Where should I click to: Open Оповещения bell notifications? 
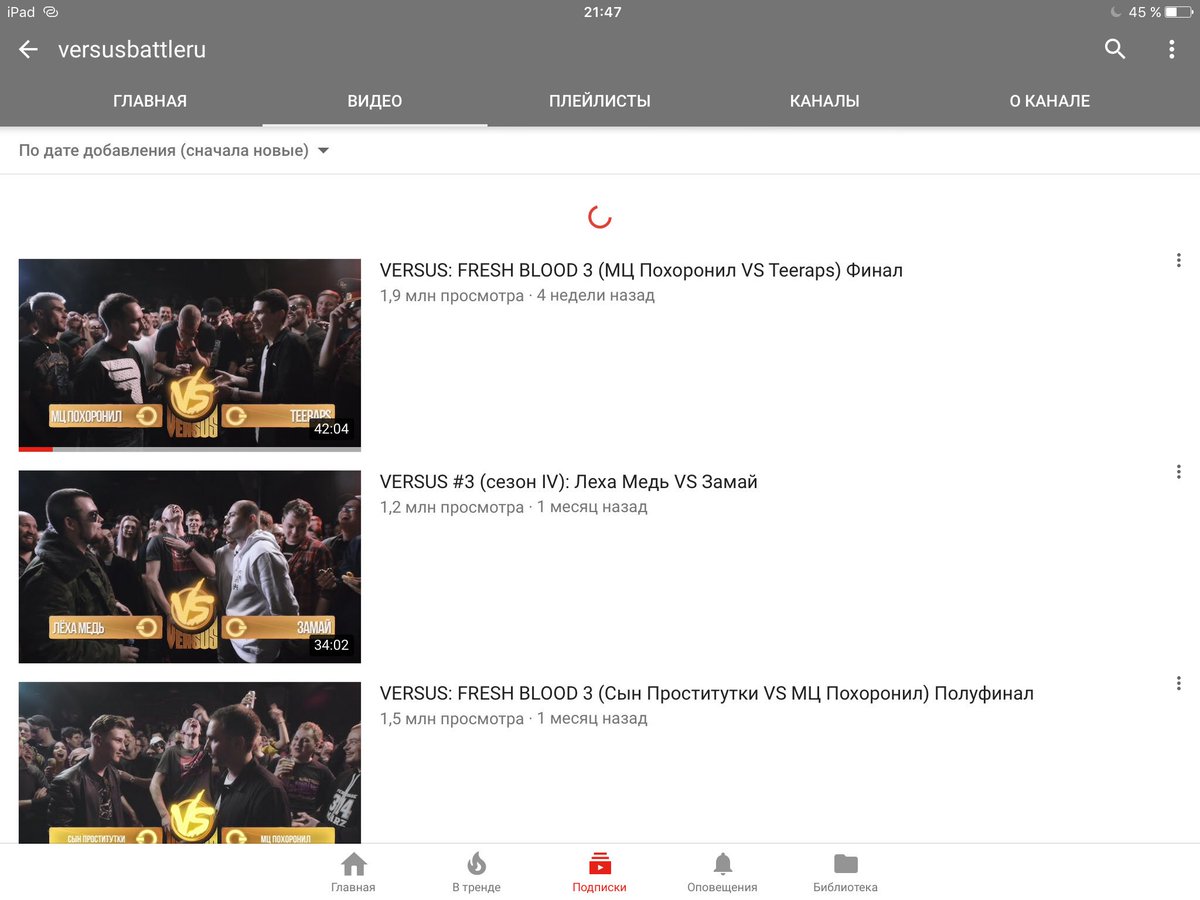pyautogui.click(x=722, y=872)
